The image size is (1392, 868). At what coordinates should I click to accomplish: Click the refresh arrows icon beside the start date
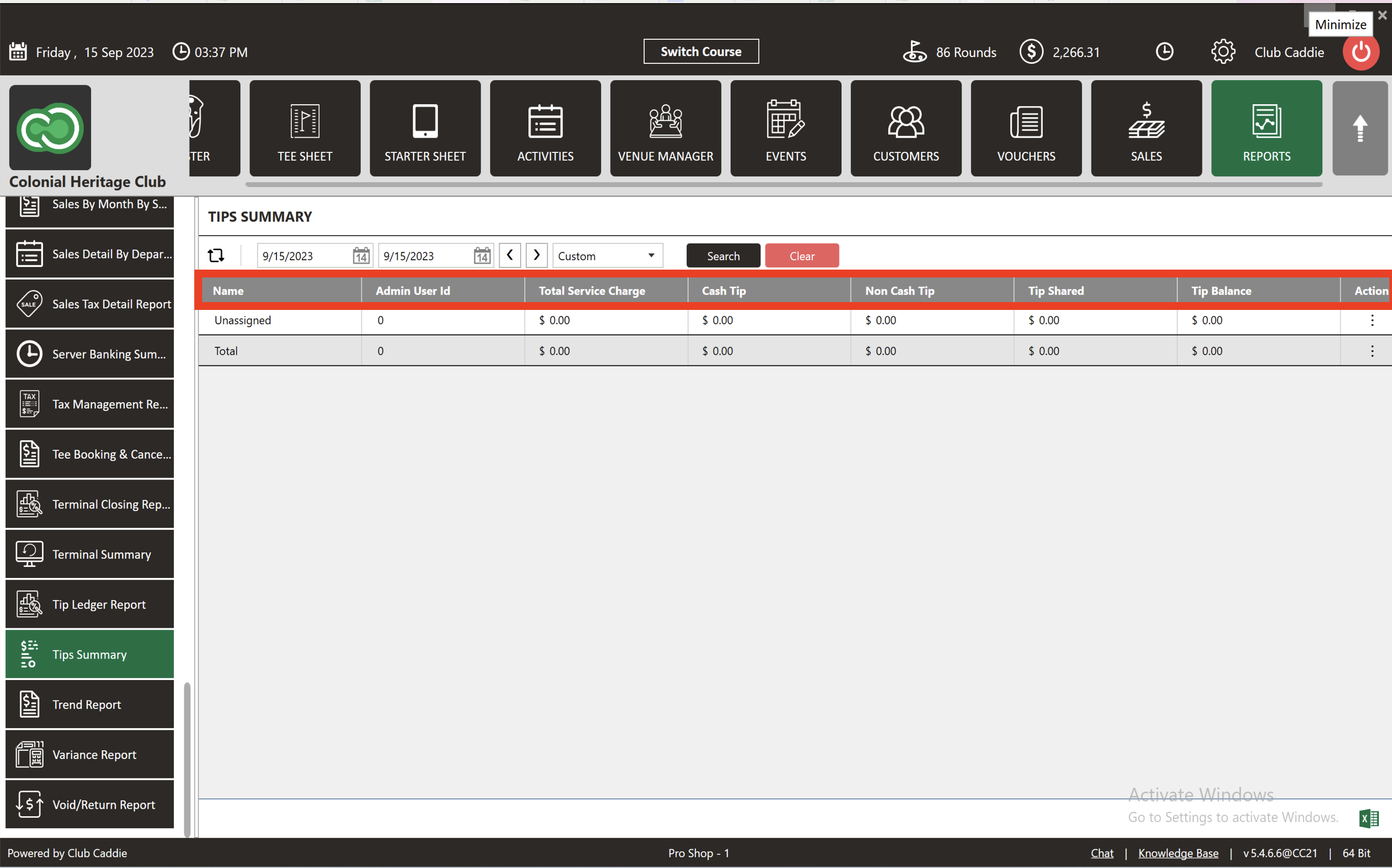[216, 255]
